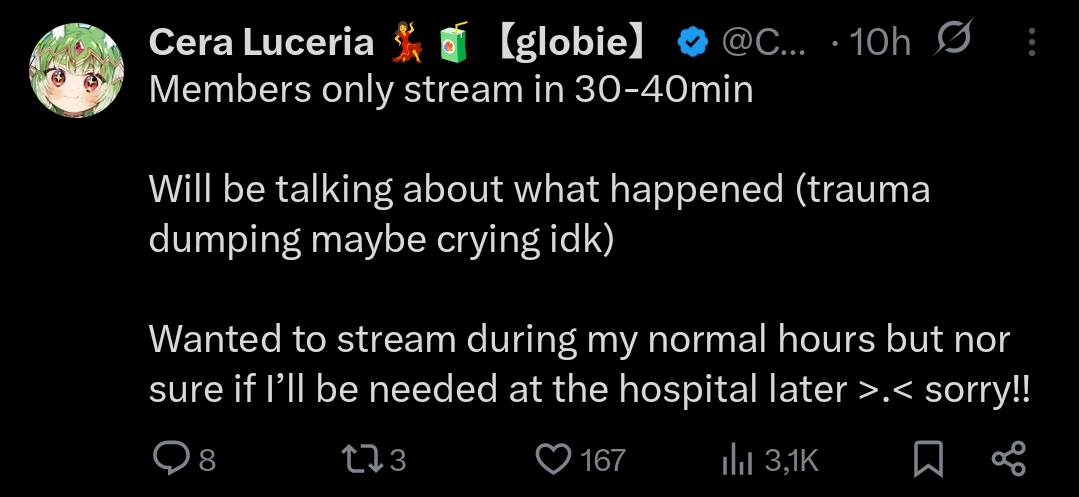Click the 3,1K views count
The image size is (1079, 497).
click(x=791, y=460)
